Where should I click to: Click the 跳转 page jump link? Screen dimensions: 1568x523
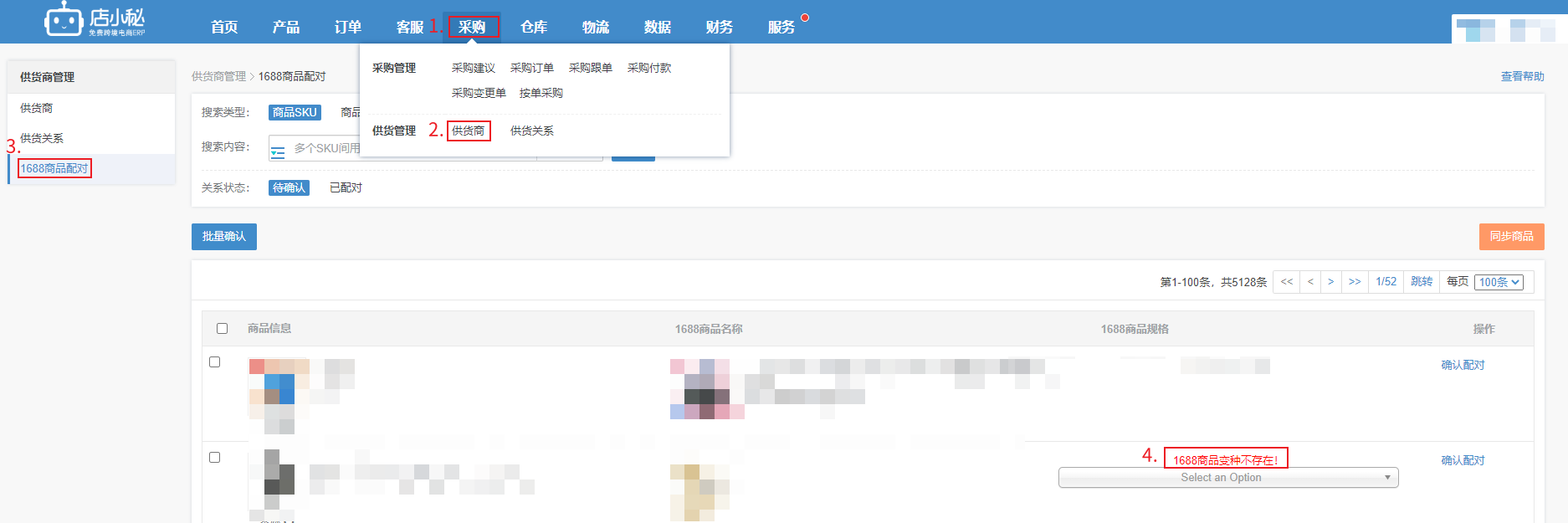click(x=1422, y=282)
